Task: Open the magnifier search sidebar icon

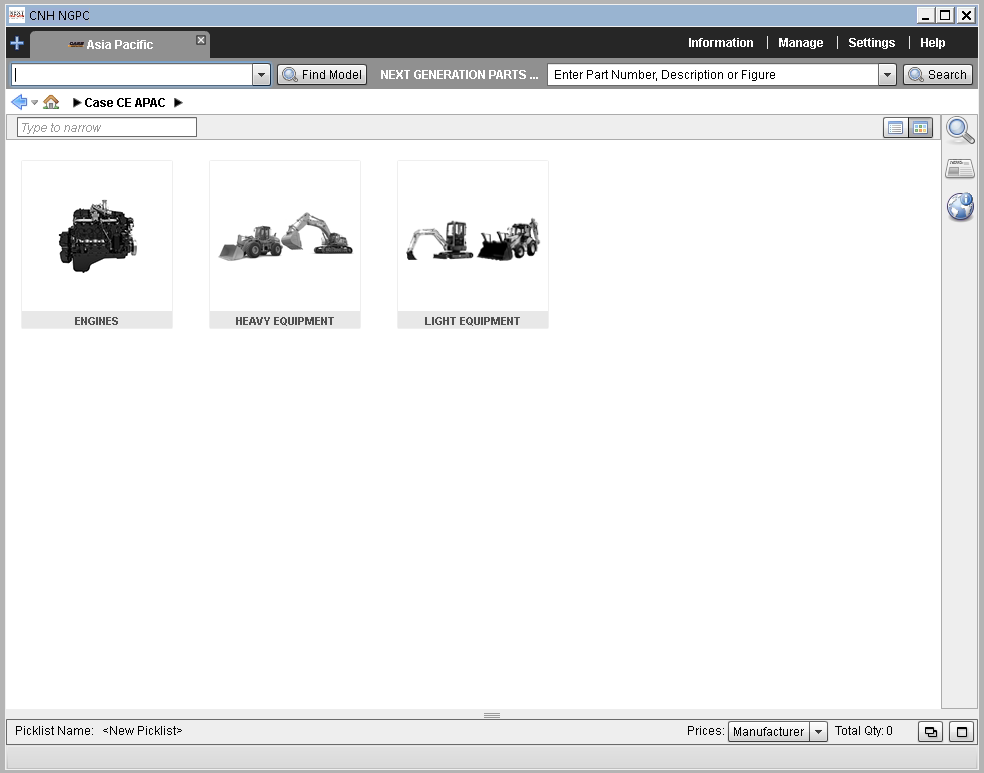Action: 960,130
